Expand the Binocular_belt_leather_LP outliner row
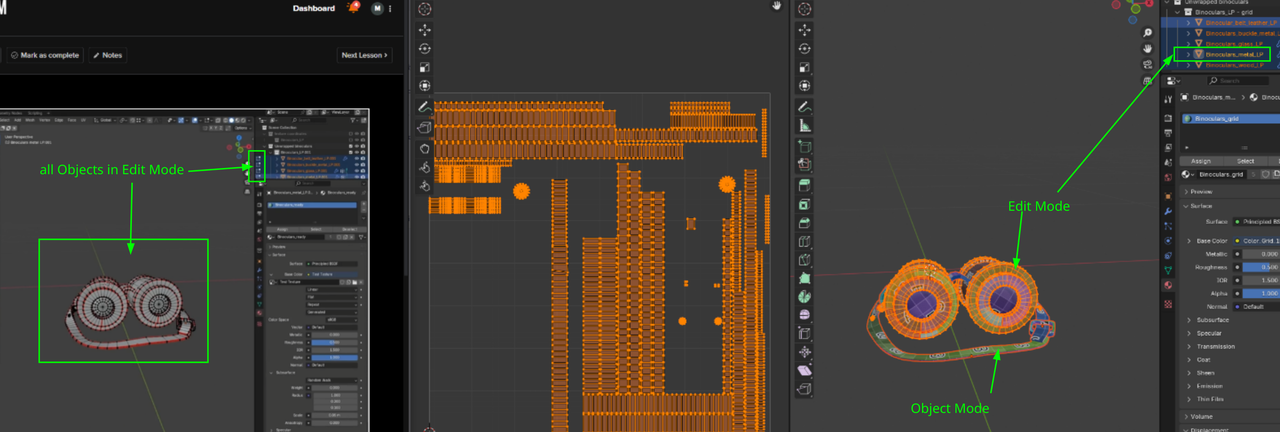Viewport: 1280px width, 432px height. click(x=1188, y=21)
